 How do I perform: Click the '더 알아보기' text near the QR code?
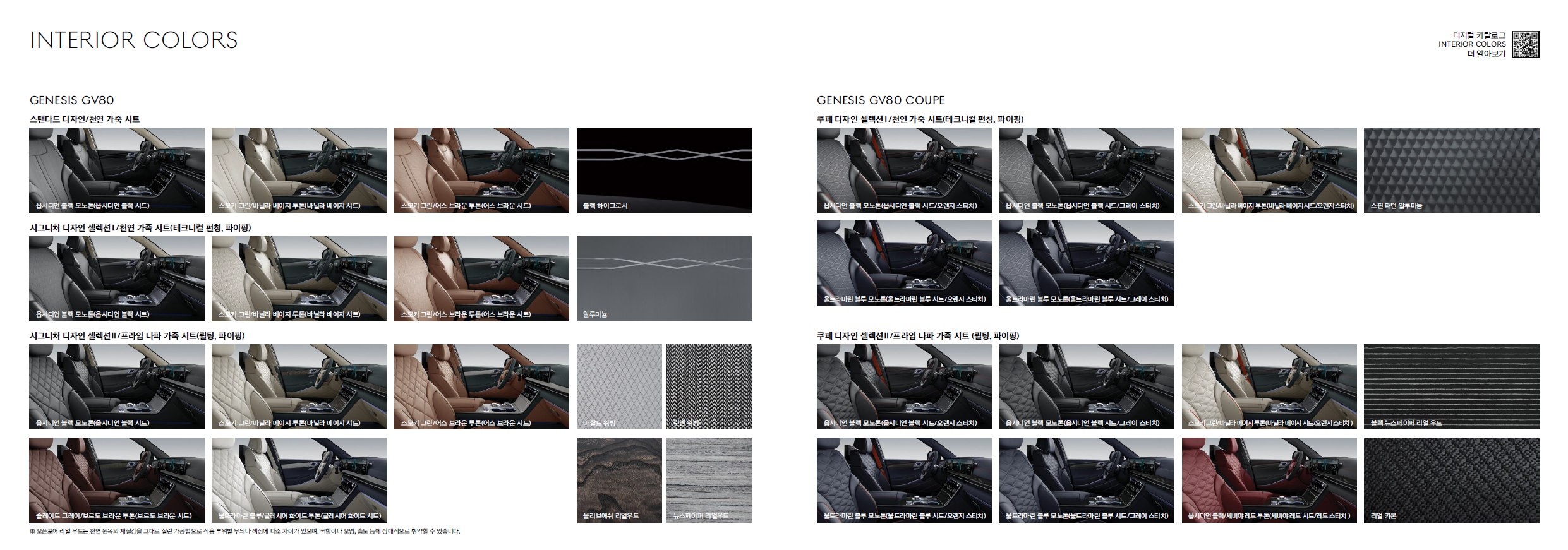1487,54
